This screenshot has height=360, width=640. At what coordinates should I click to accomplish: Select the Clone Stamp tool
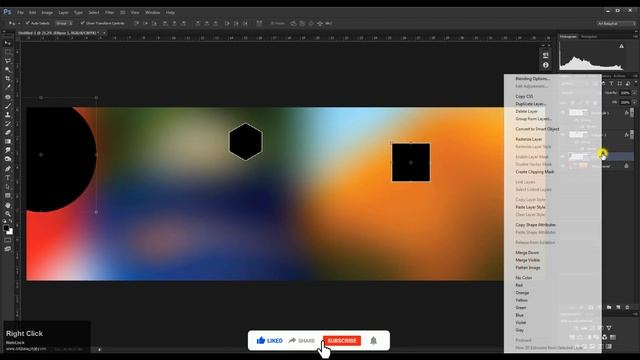(x=8, y=115)
